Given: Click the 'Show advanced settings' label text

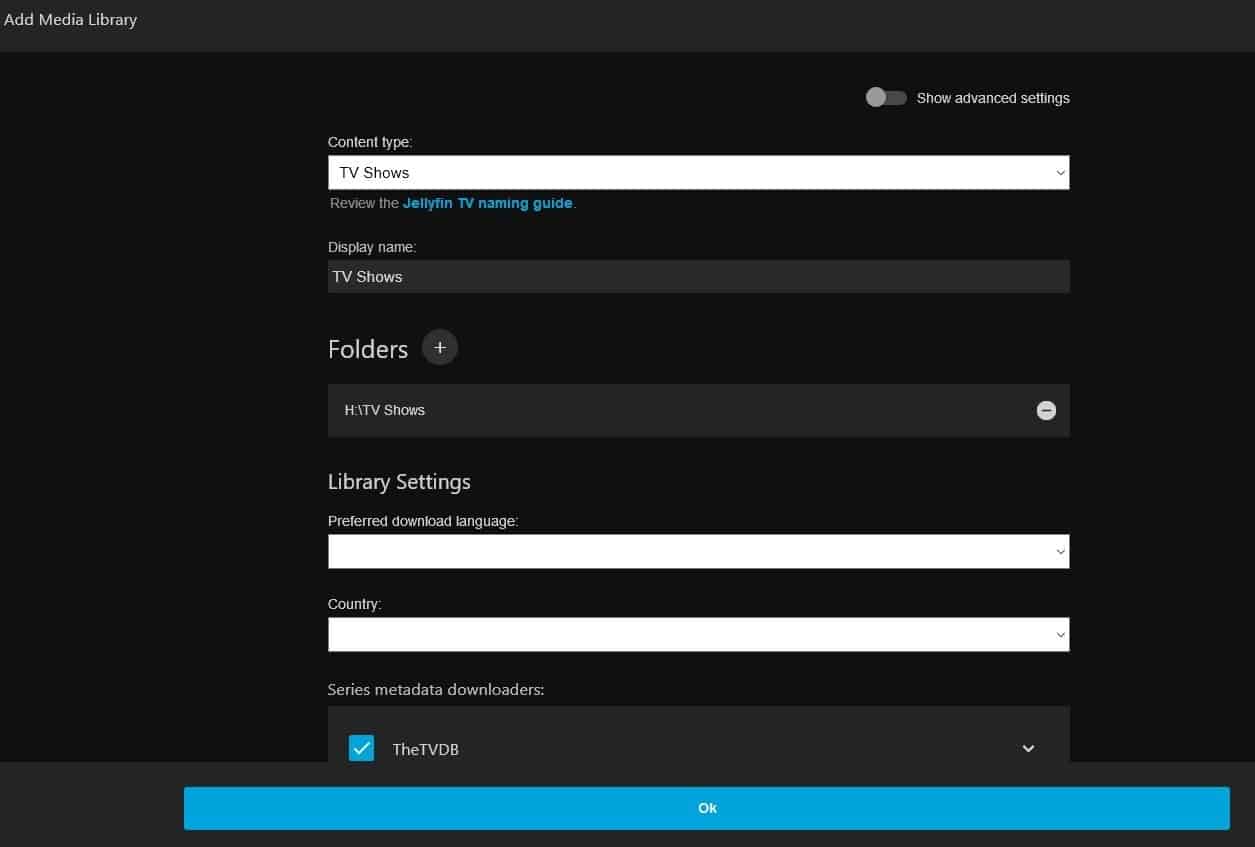Looking at the screenshot, I should [992, 98].
